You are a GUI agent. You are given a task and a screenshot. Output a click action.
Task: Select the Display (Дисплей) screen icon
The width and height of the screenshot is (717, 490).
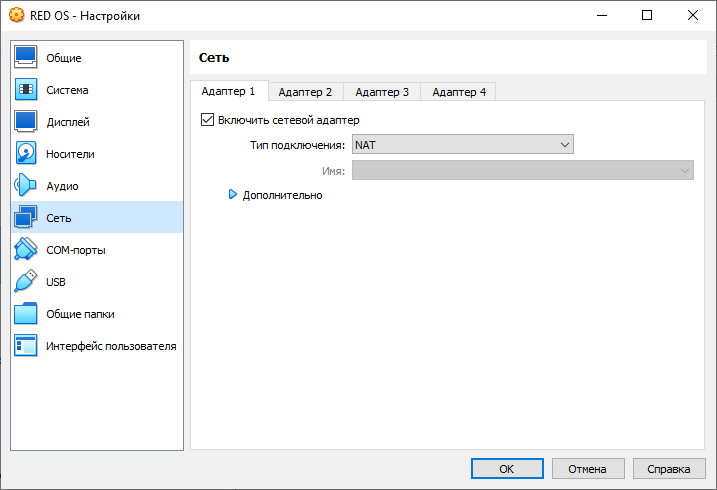[x=26, y=122]
